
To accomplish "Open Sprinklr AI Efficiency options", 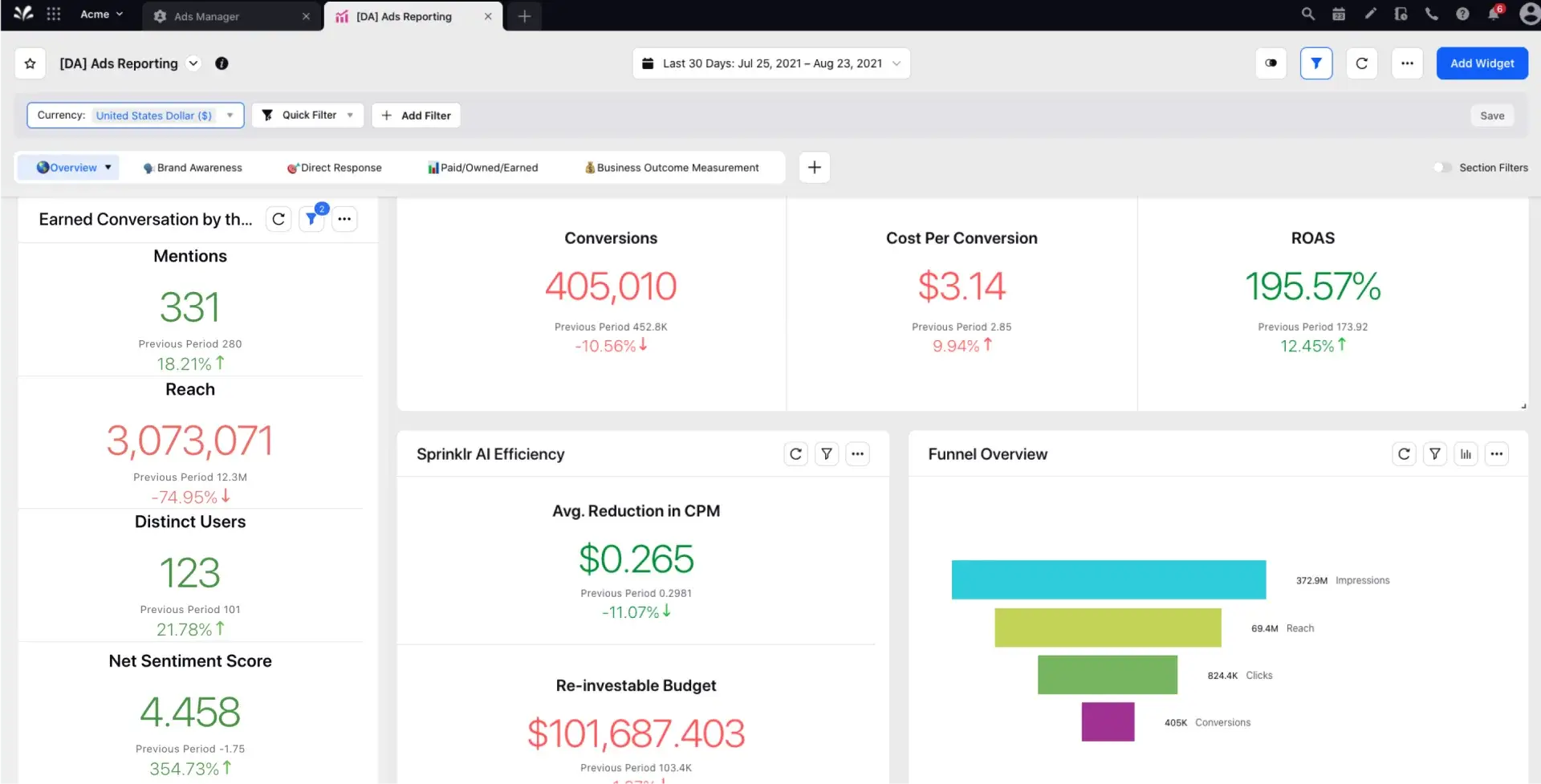I will 858,454.
